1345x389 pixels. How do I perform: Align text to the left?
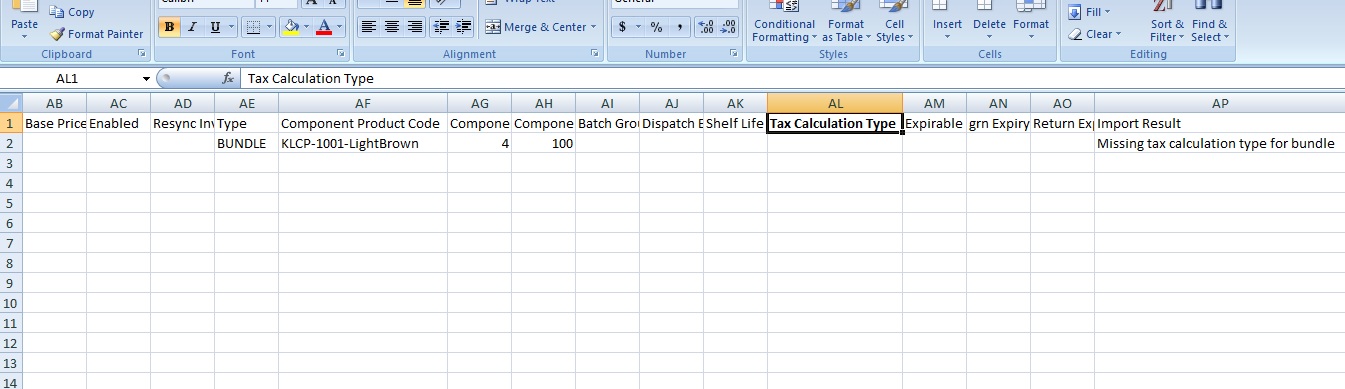click(369, 27)
